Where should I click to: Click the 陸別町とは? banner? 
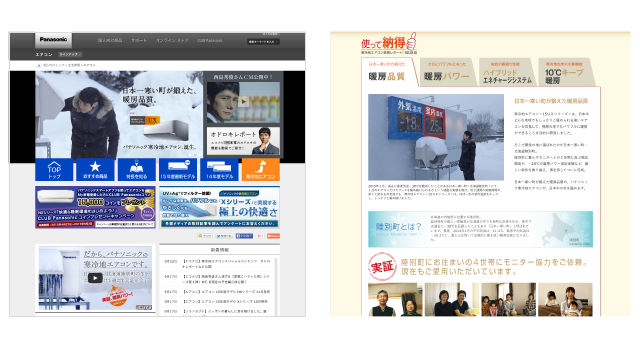pos(480,229)
